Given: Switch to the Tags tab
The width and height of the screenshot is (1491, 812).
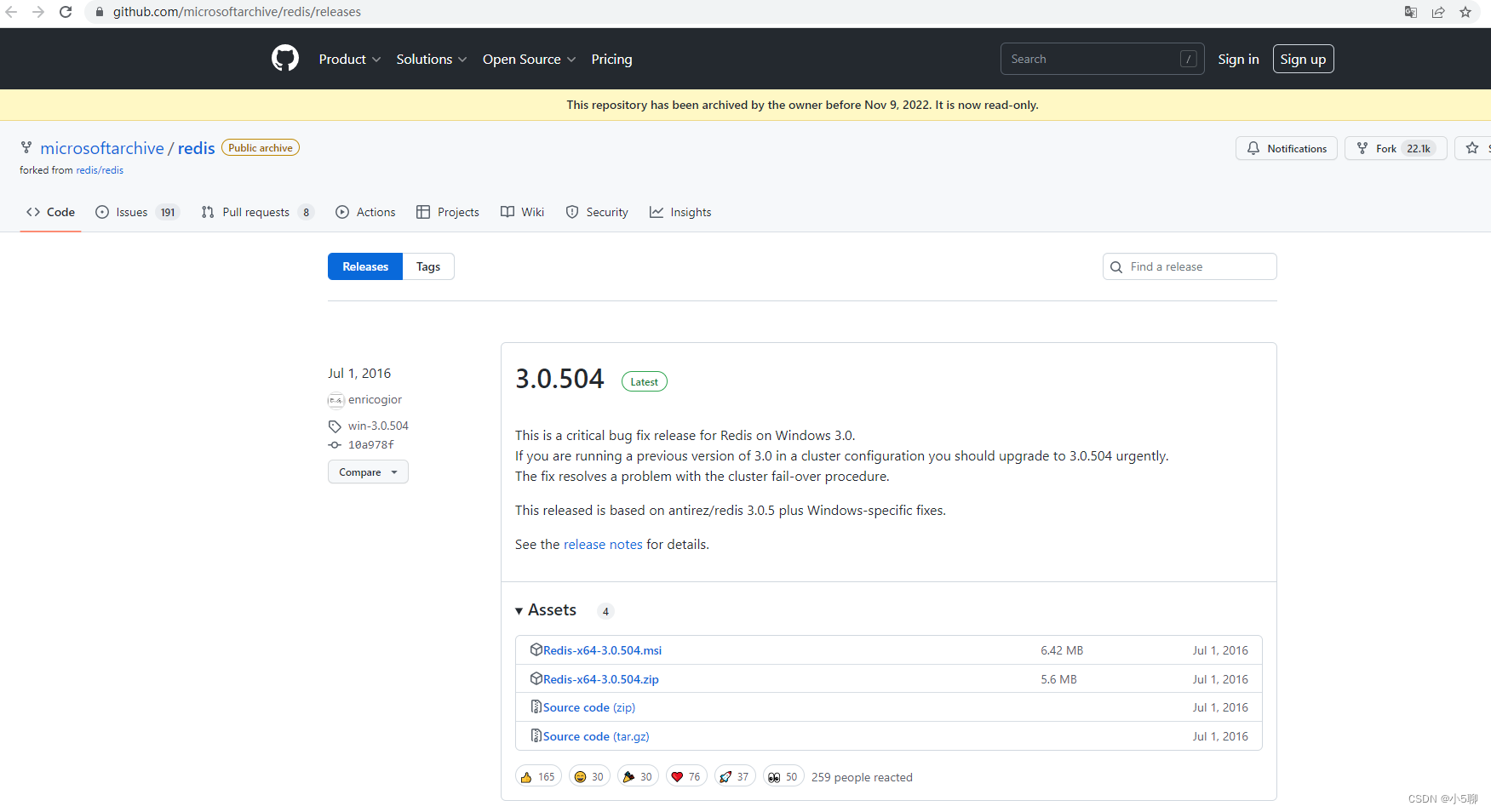Looking at the screenshot, I should coord(427,266).
